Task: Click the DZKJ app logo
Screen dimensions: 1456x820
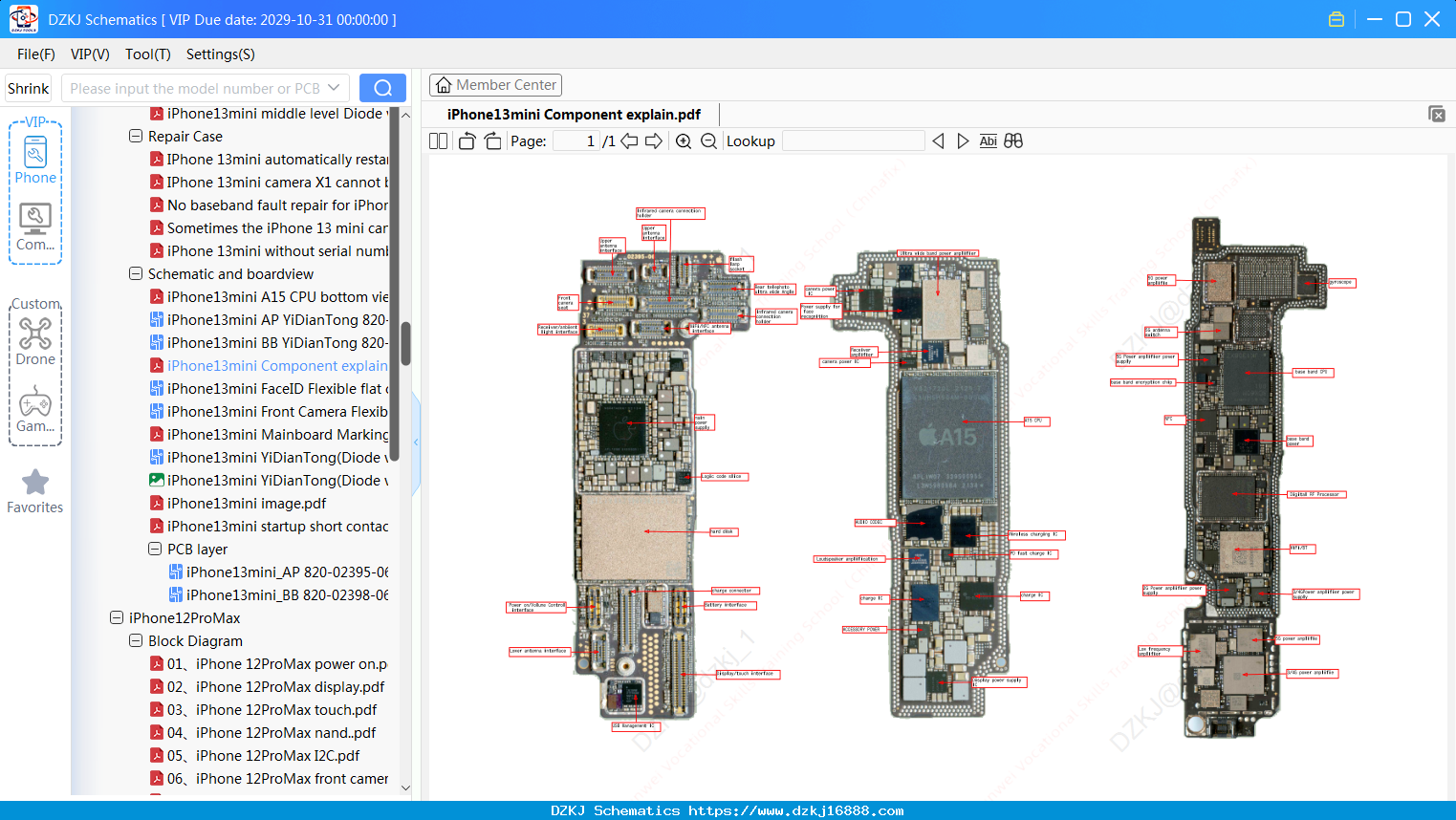Action: pyautogui.click(x=23, y=19)
